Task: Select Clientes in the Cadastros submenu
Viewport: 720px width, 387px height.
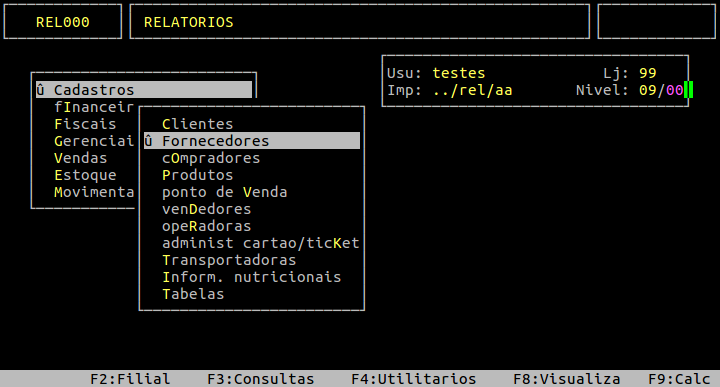Action: [x=197, y=124]
